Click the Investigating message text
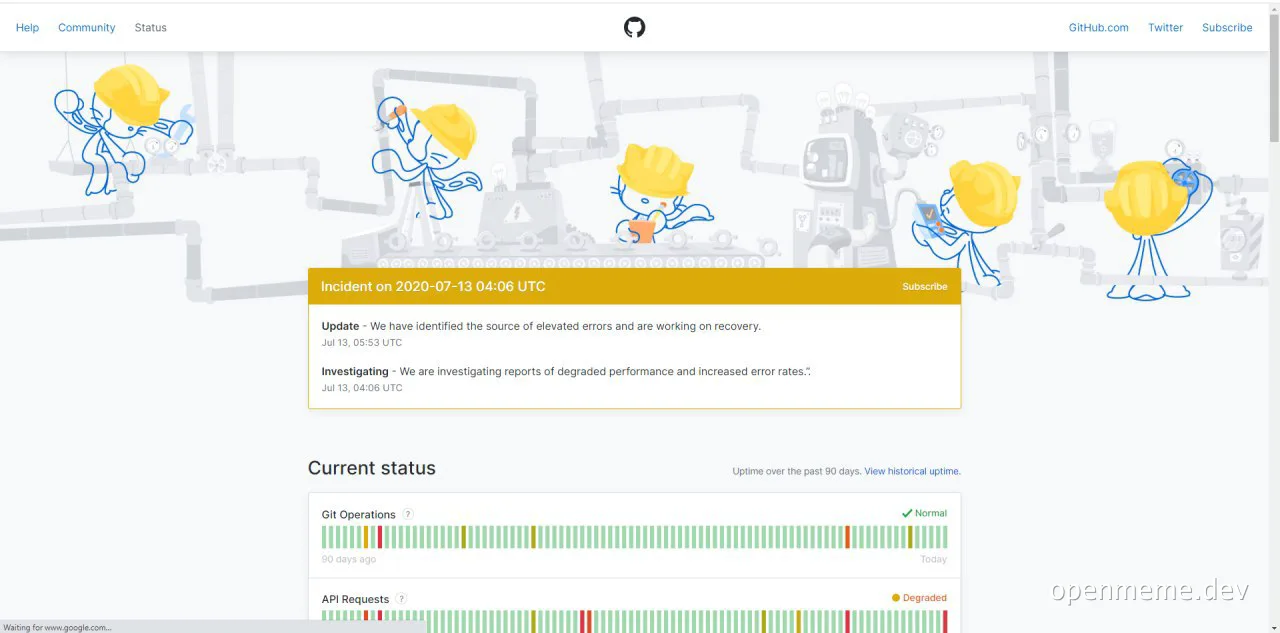1280x633 pixels. click(566, 371)
